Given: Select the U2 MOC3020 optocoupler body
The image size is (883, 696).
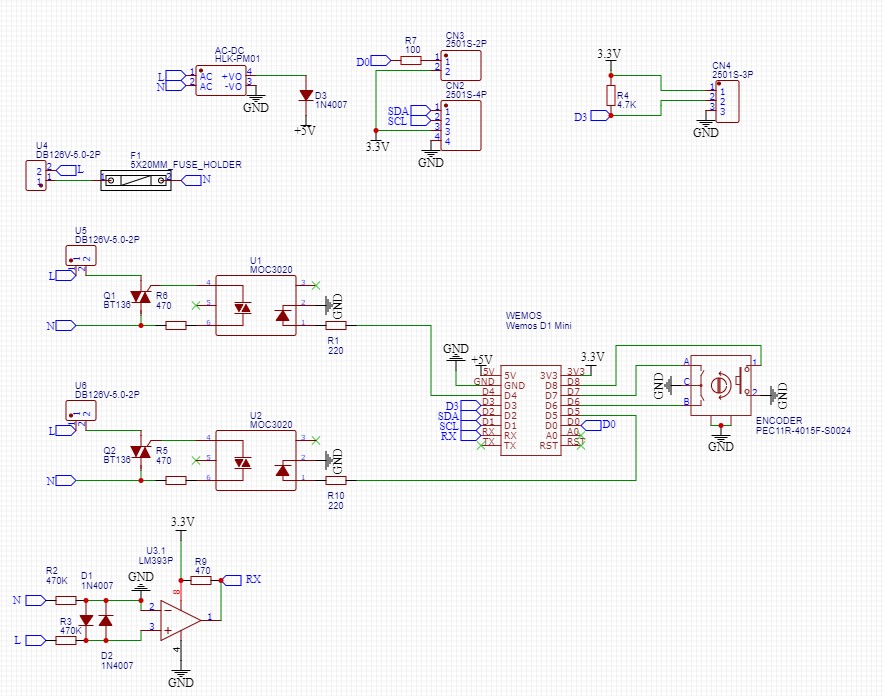Looking at the screenshot, I should (x=256, y=461).
